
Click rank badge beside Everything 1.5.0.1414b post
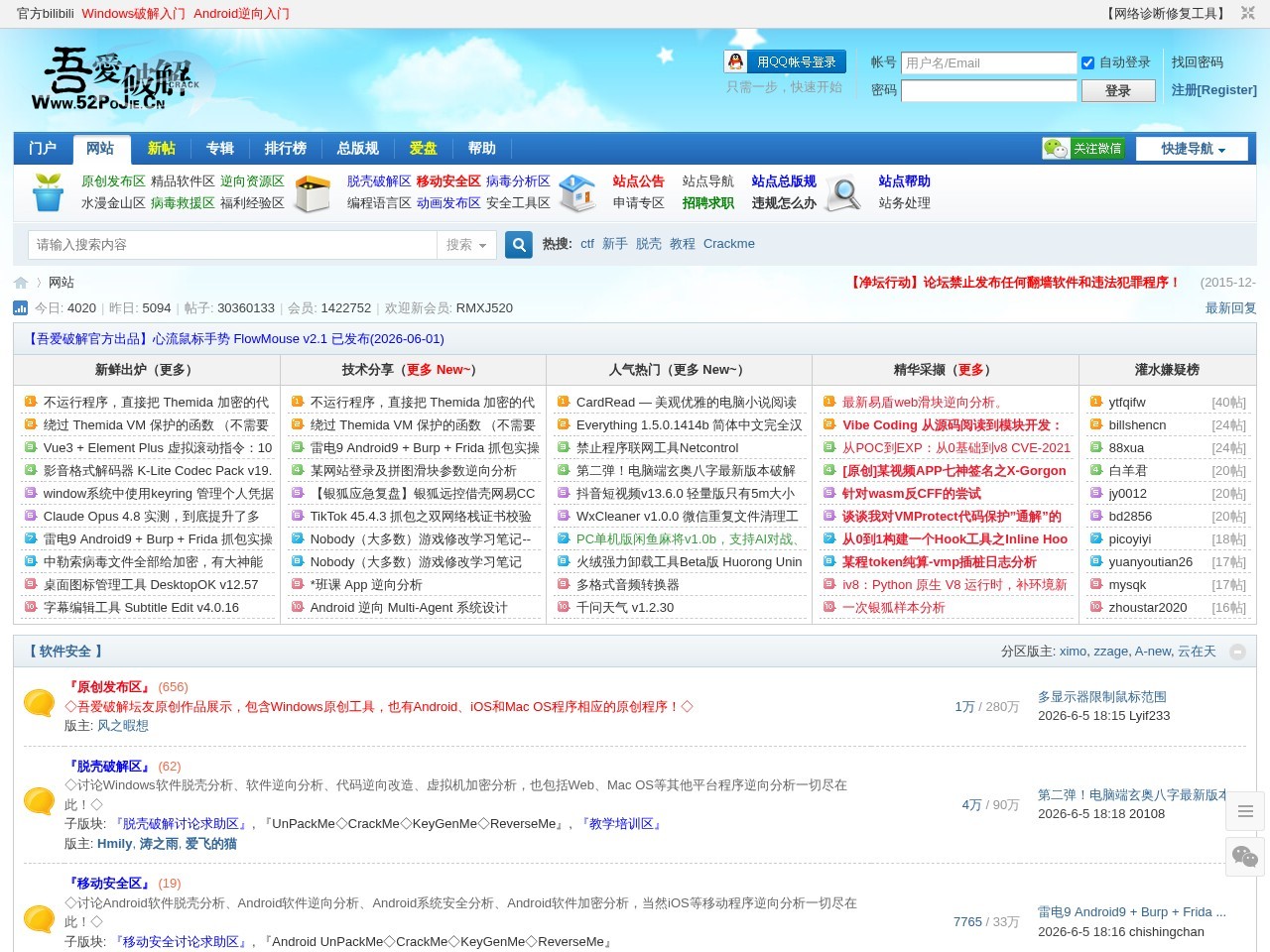[564, 424]
